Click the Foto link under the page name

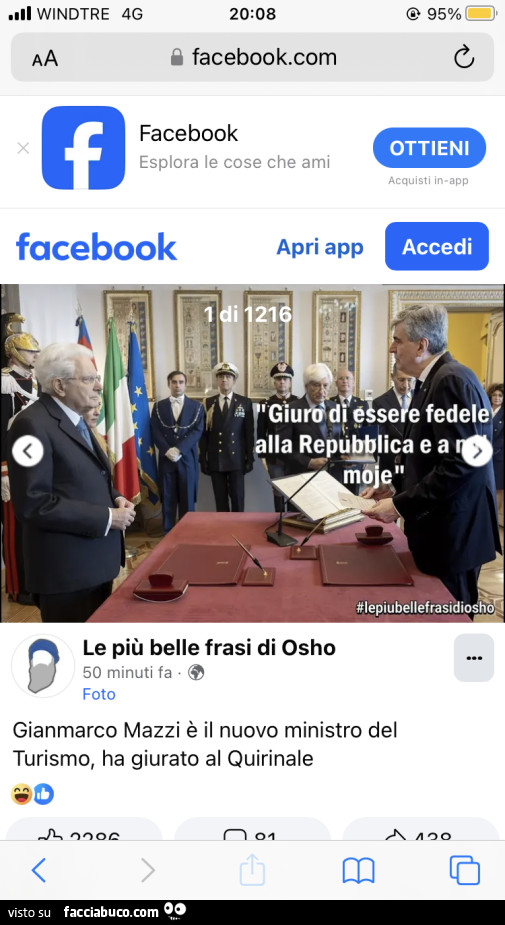pyautogui.click(x=99, y=694)
